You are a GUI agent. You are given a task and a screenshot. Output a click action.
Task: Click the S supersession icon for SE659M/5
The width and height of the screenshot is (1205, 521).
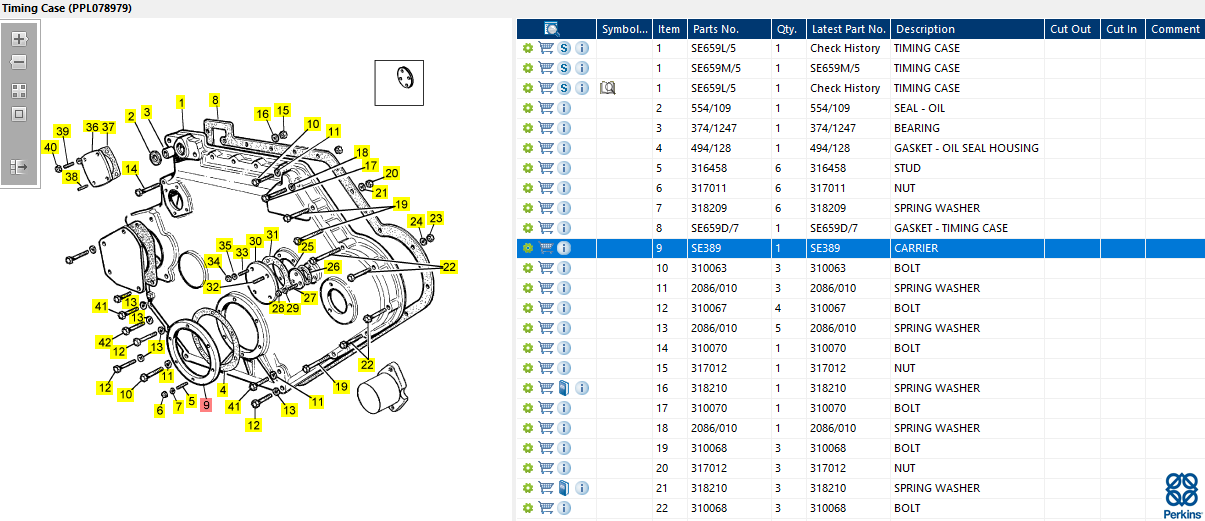pos(564,68)
